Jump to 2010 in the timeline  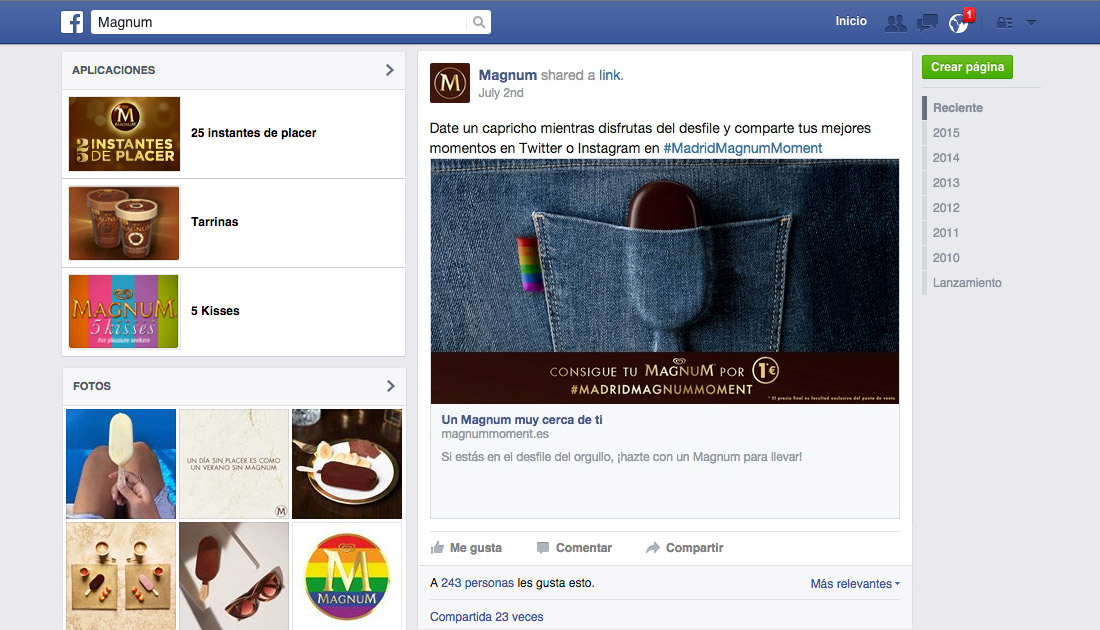(x=946, y=258)
